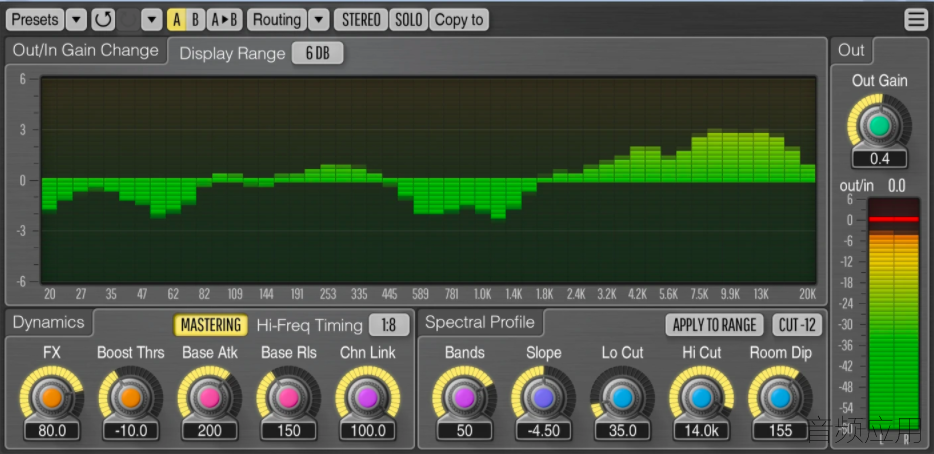Click the purple Bands knob
934x454 pixels.
465,397
